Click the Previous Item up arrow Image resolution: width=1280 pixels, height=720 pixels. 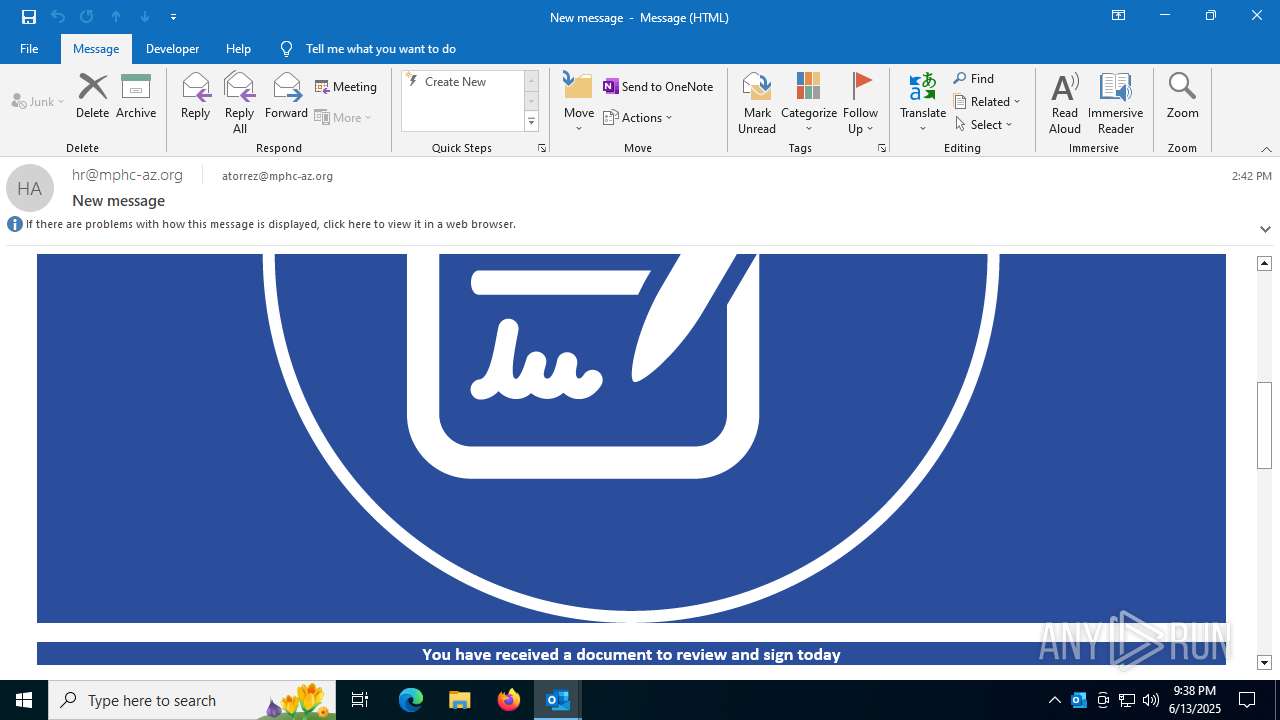116,17
